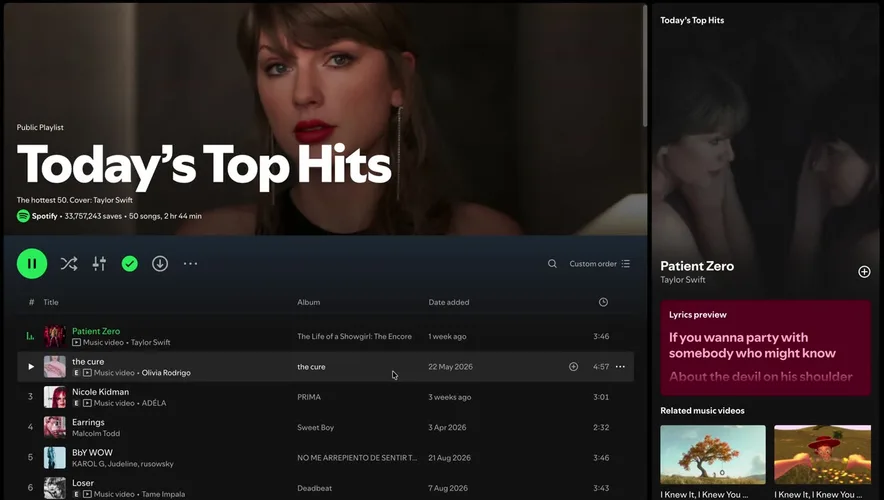Screen dimensions: 884x500
Task: Open Malcolm Todd artist page
Action: click(96, 433)
